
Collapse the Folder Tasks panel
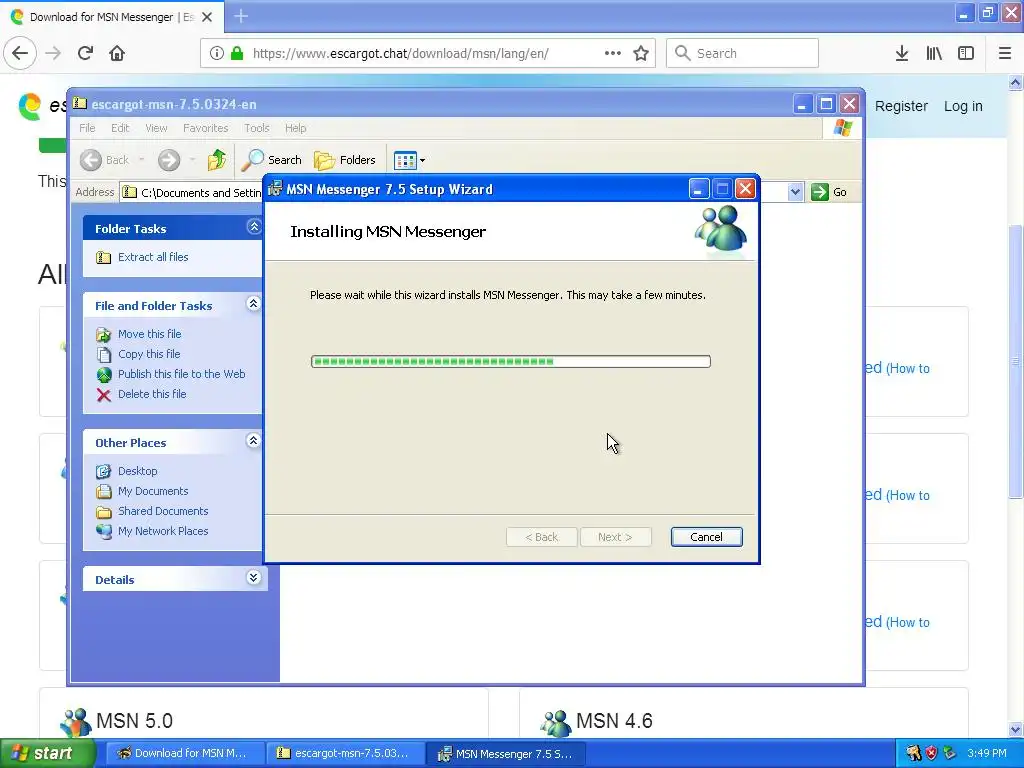[253, 227]
